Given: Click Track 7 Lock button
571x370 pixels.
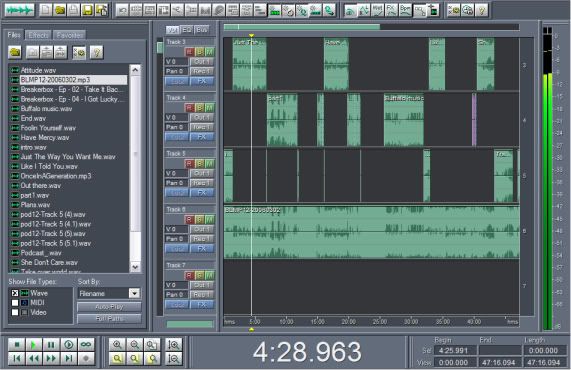Looking at the screenshot, I should [177, 304].
